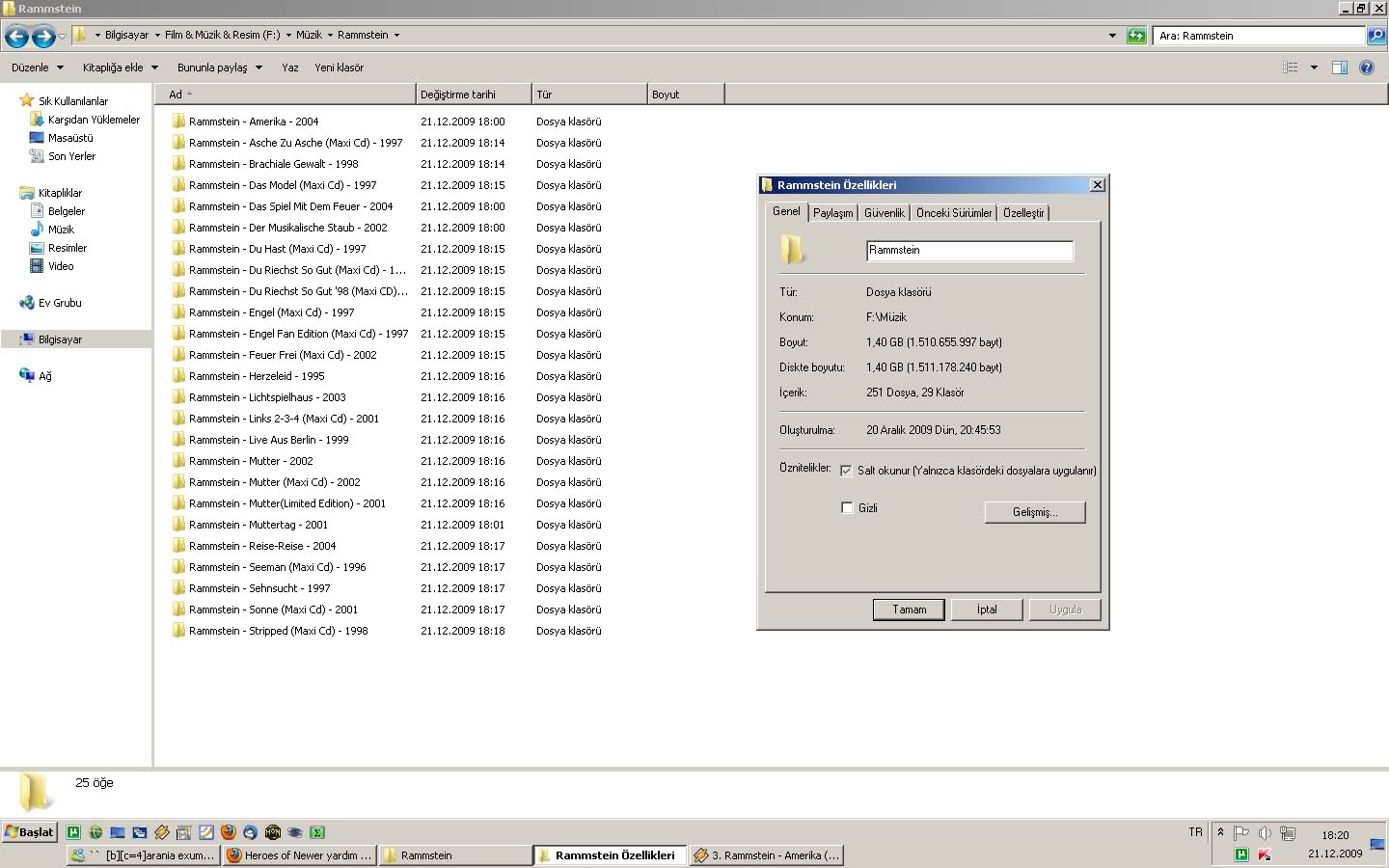Click the green Sigma icon in quick launch
Viewport: 1389px width, 868px height.
(317, 831)
